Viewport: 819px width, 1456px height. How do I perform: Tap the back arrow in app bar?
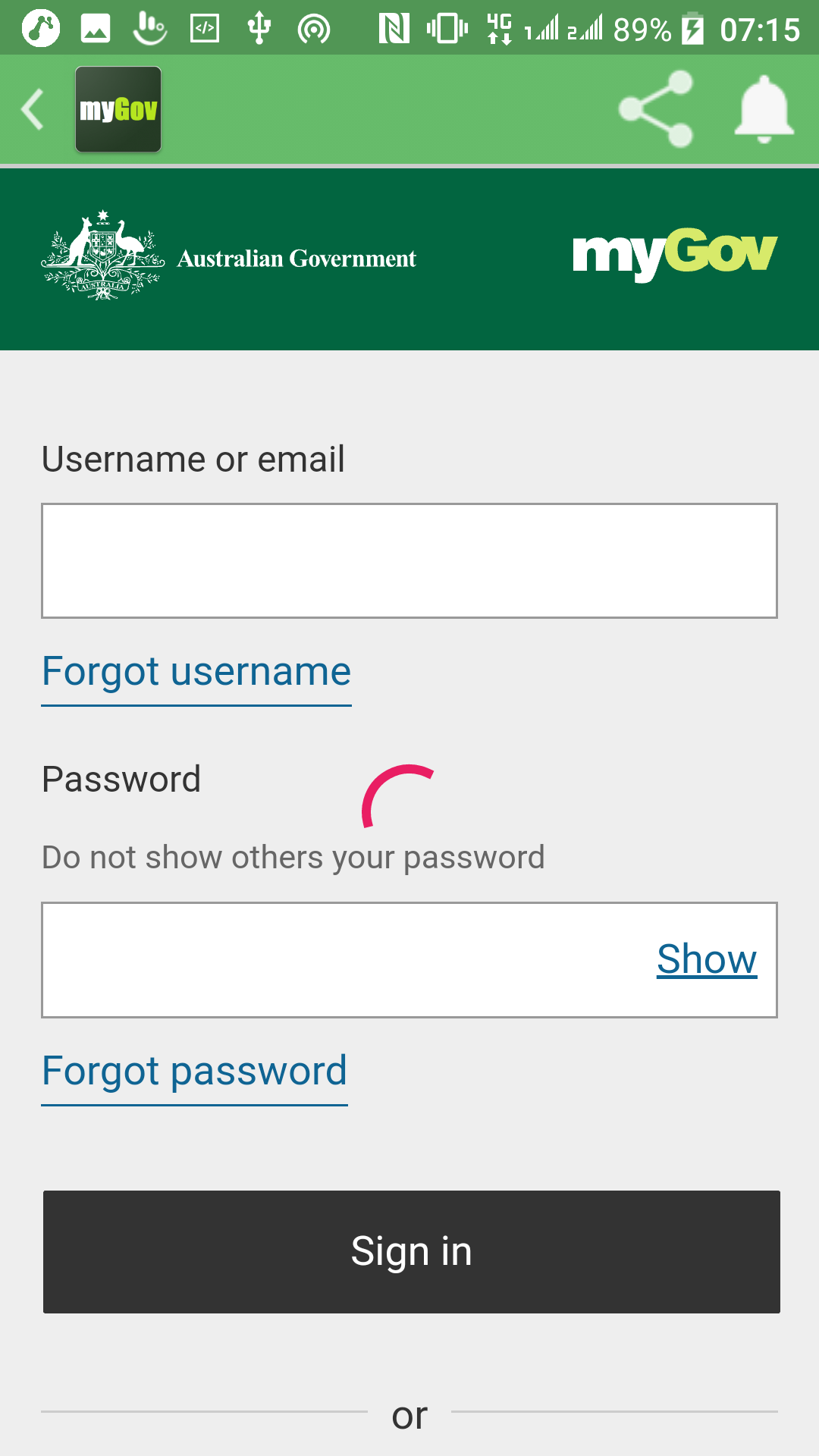pyautogui.click(x=33, y=110)
